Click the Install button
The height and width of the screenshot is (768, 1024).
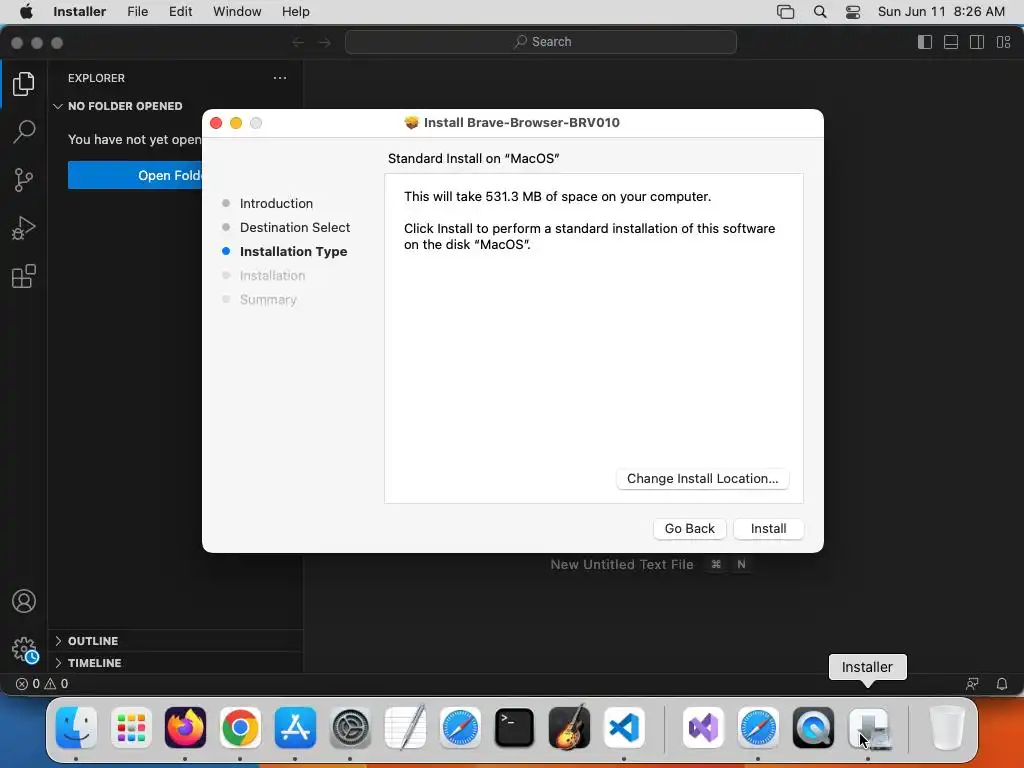coord(769,528)
